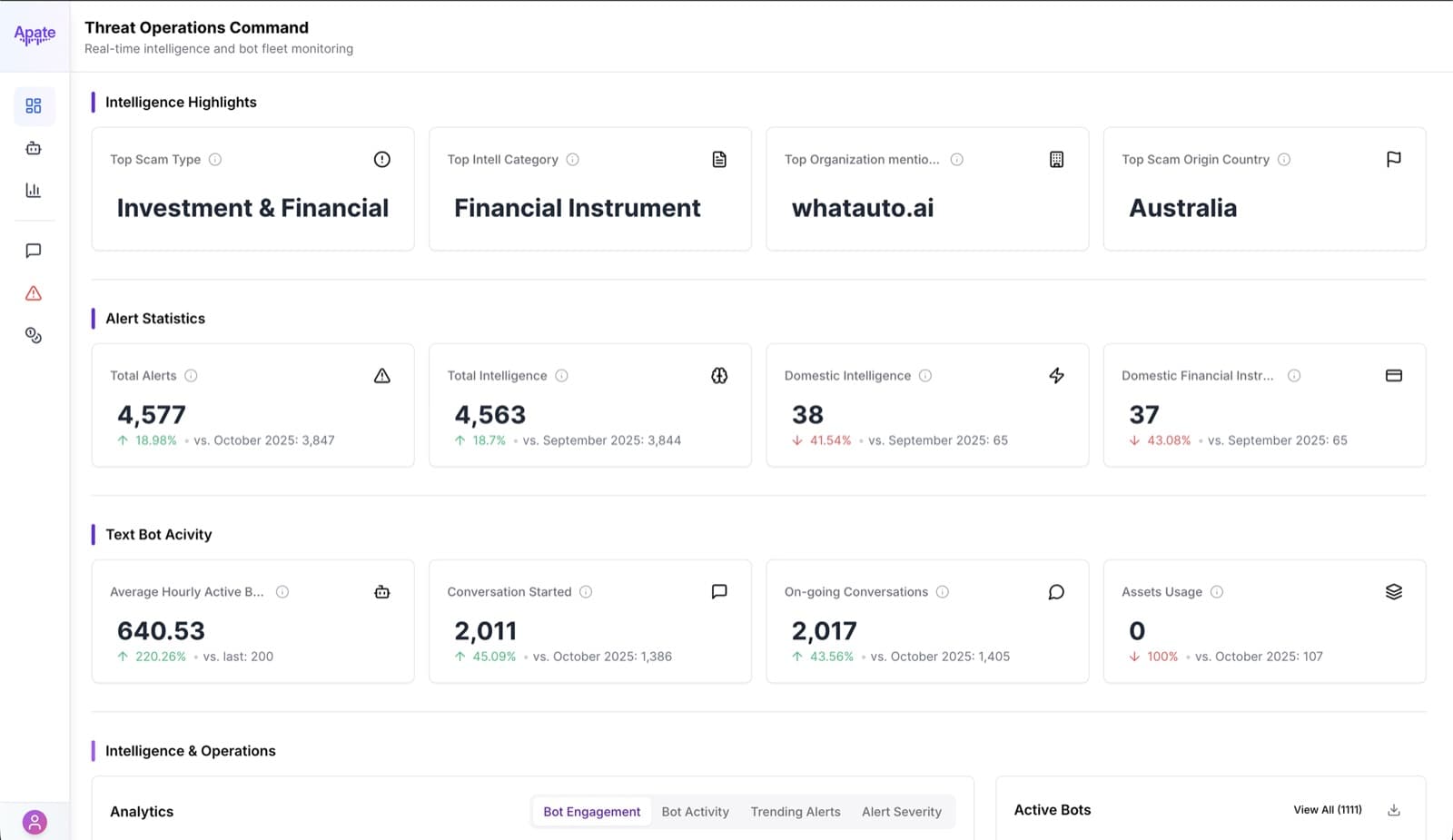Open the red alert triangle sidebar icon

click(x=34, y=293)
